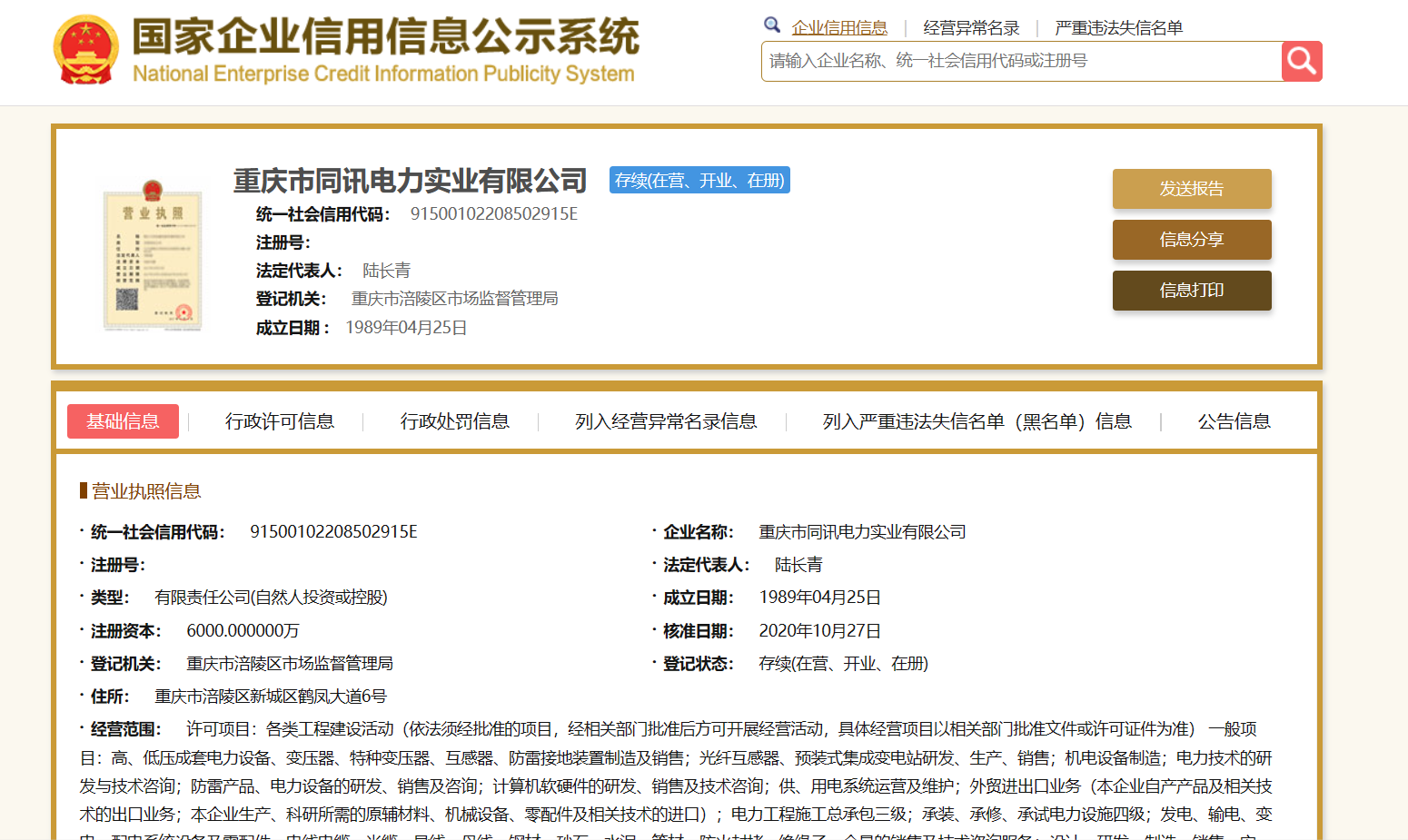Open the 列入严重违法失信名单（黑名单）信息 tab
1408x840 pixels.
(977, 421)
